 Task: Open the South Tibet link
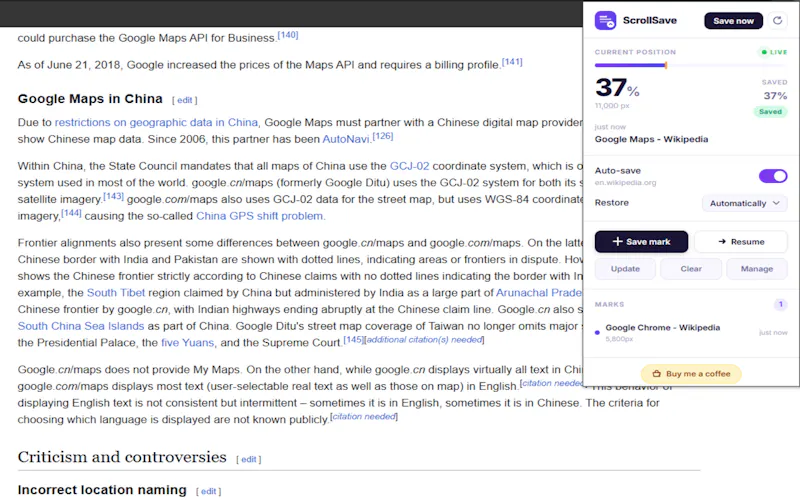[116, 293]
